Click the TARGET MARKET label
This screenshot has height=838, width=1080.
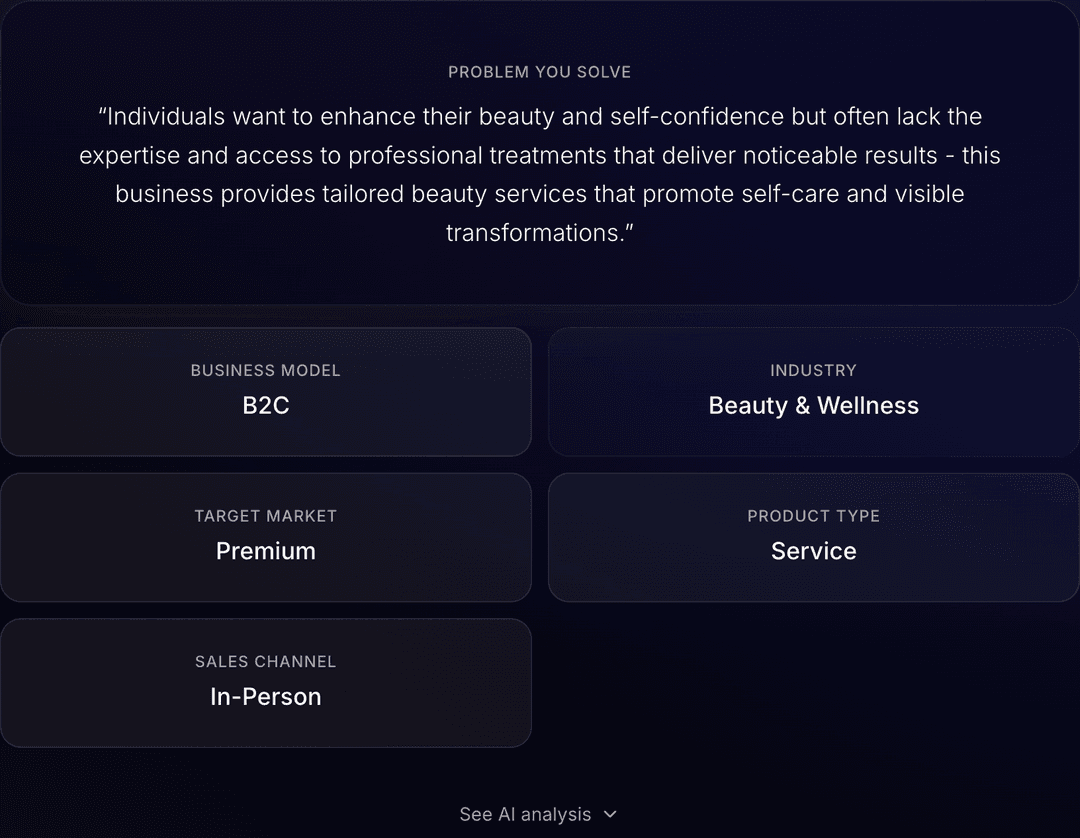coord(266,516)
